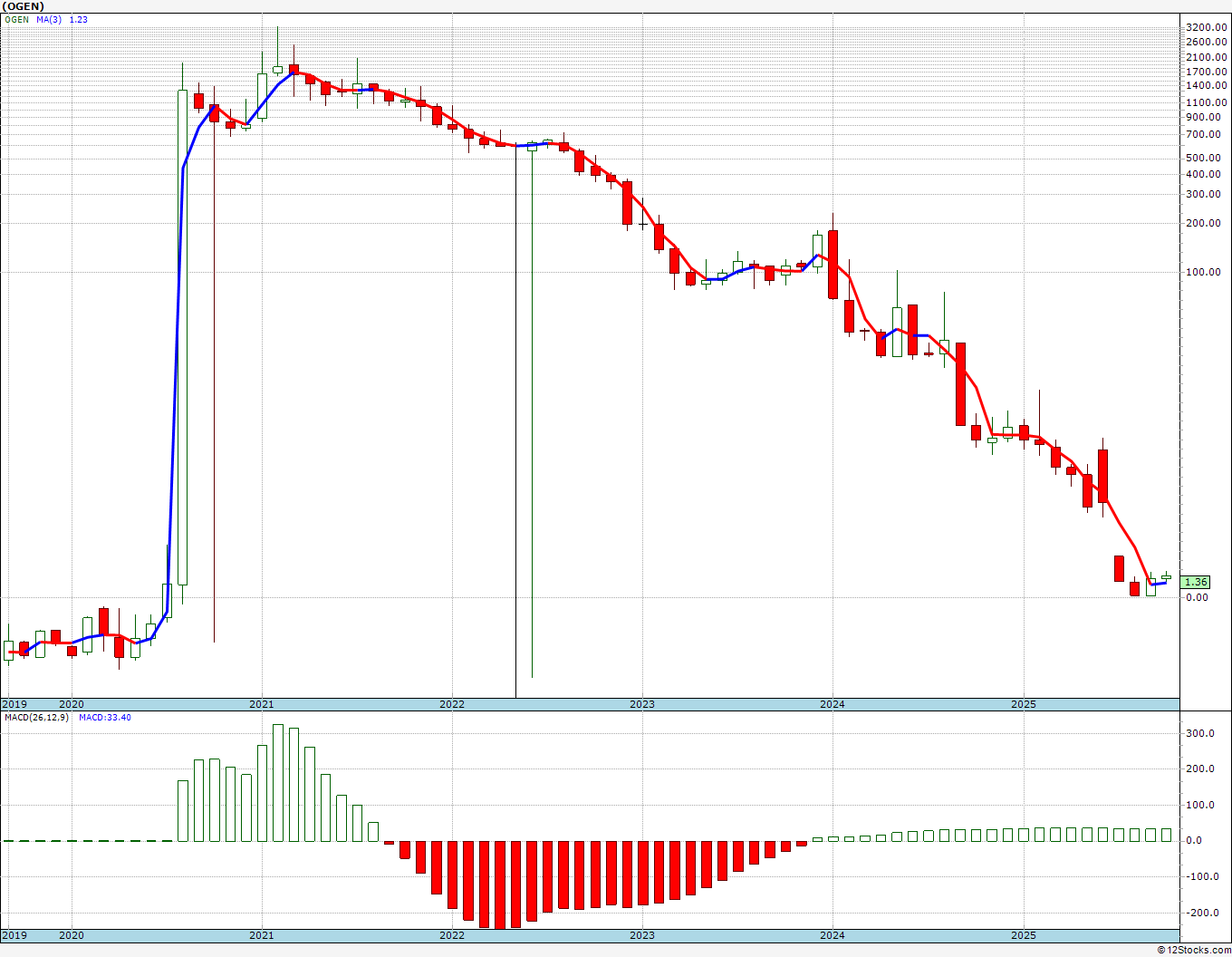Select "2022" on the MACD panel time axis
1232x957 pixels.
pos(452,934)
